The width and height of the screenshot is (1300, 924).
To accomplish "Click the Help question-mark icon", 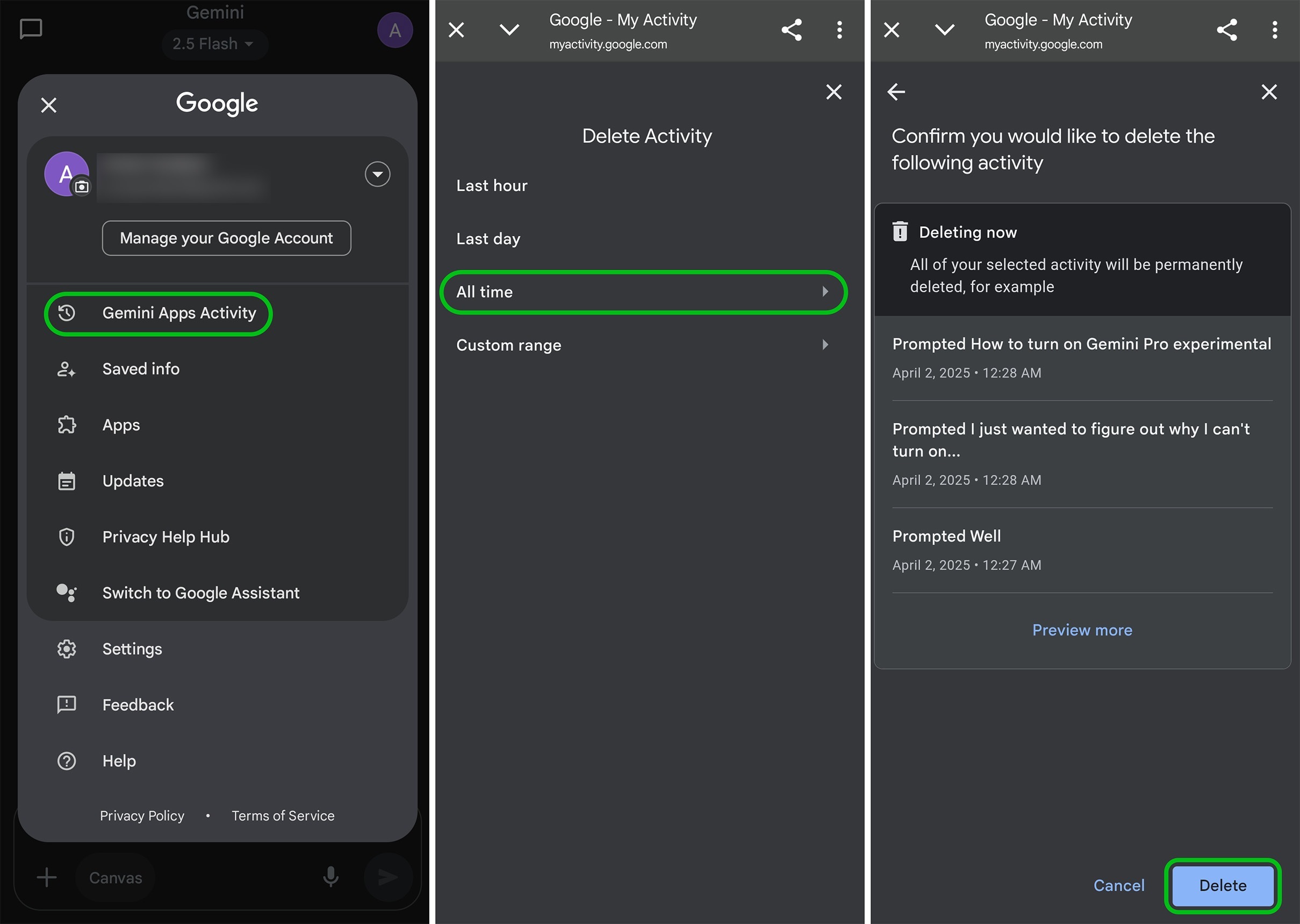I will [x=67, y=761].
